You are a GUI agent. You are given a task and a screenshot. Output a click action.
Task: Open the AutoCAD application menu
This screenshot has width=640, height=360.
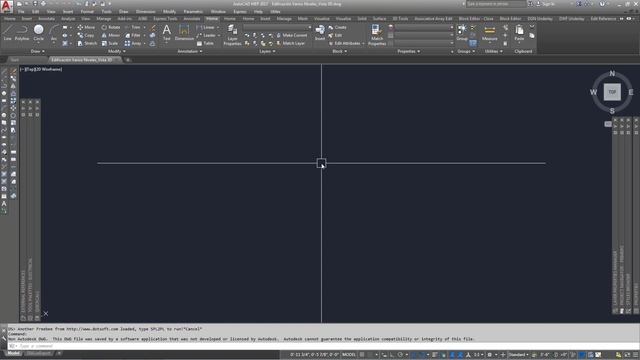pyautogui.click(x=7, y=7)
